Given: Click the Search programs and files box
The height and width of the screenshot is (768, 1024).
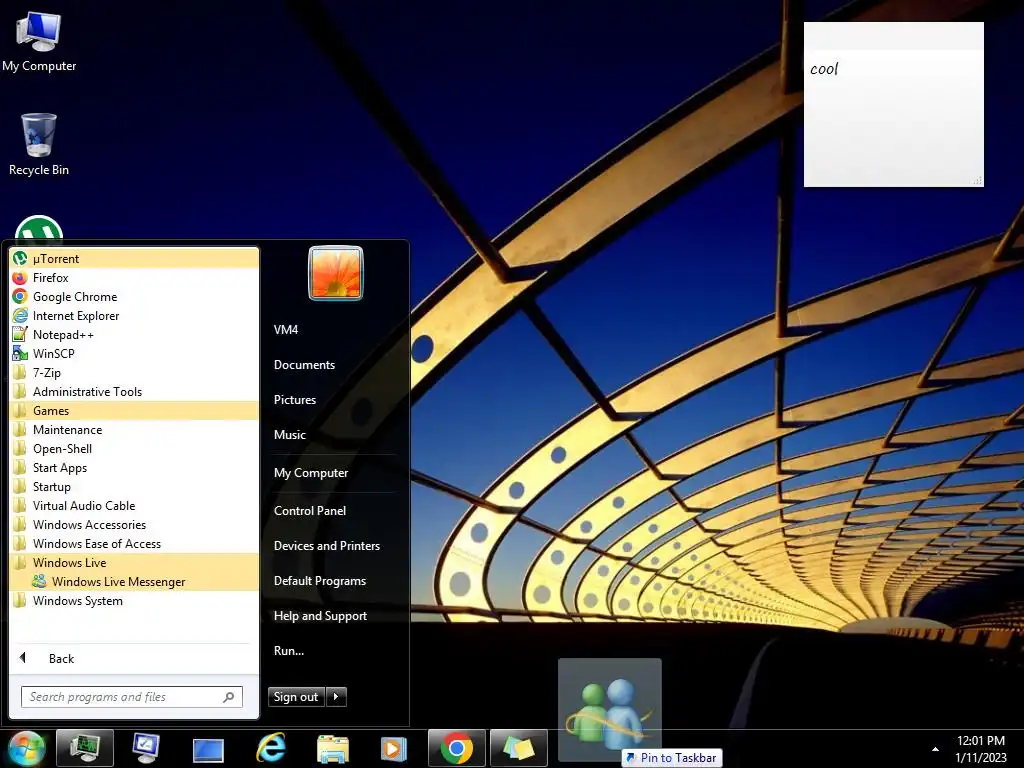Looking at the screenshot, I should tap(131, 697).
